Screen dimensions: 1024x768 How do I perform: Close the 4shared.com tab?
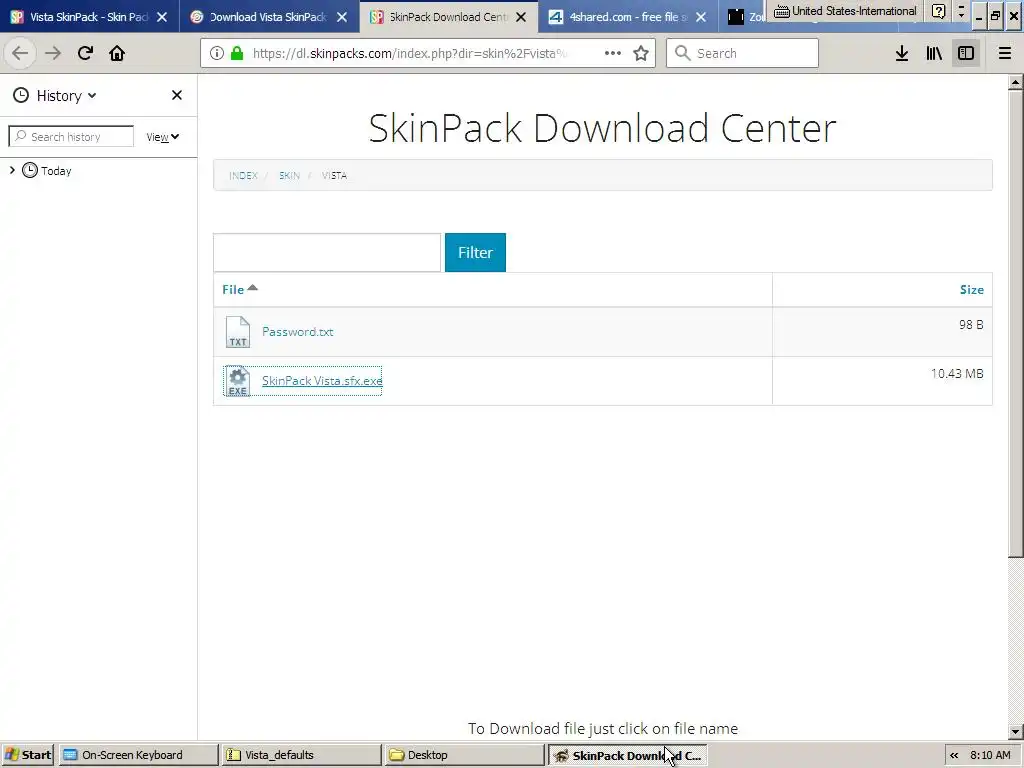pyautogui.click(x=701, y=17)
